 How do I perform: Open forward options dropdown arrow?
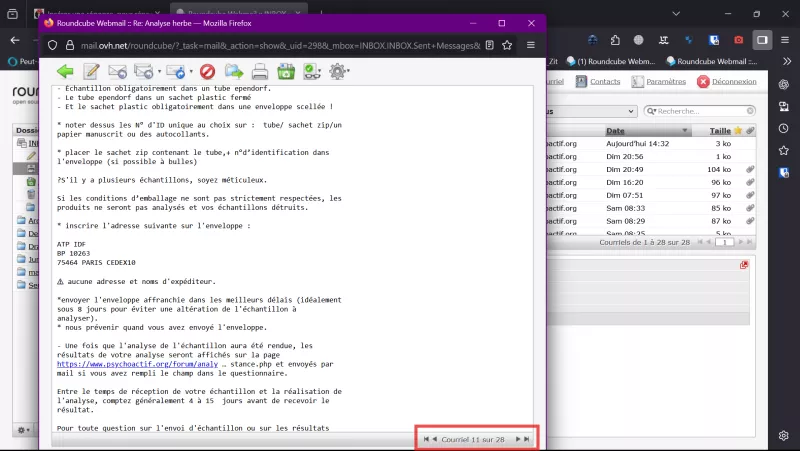[191, 72]
